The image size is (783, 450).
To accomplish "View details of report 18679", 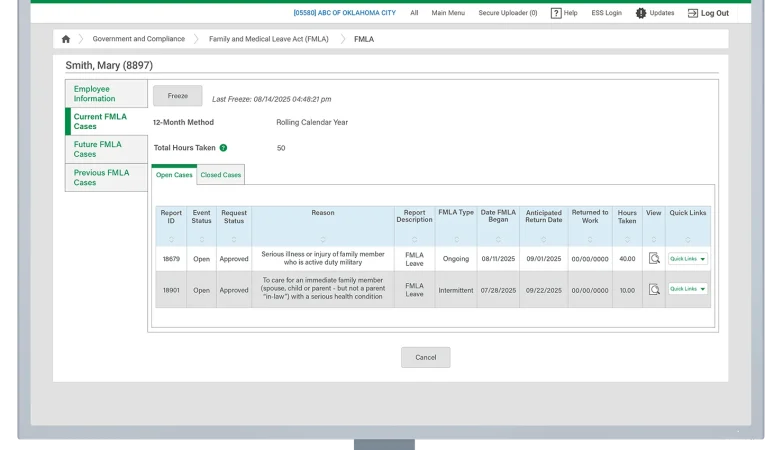I will click(654, 258).
